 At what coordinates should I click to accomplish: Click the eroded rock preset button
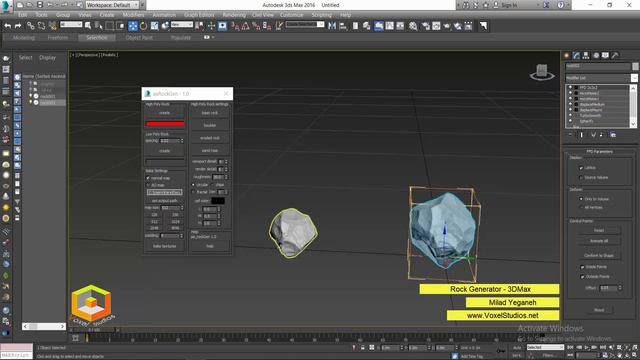210,138
